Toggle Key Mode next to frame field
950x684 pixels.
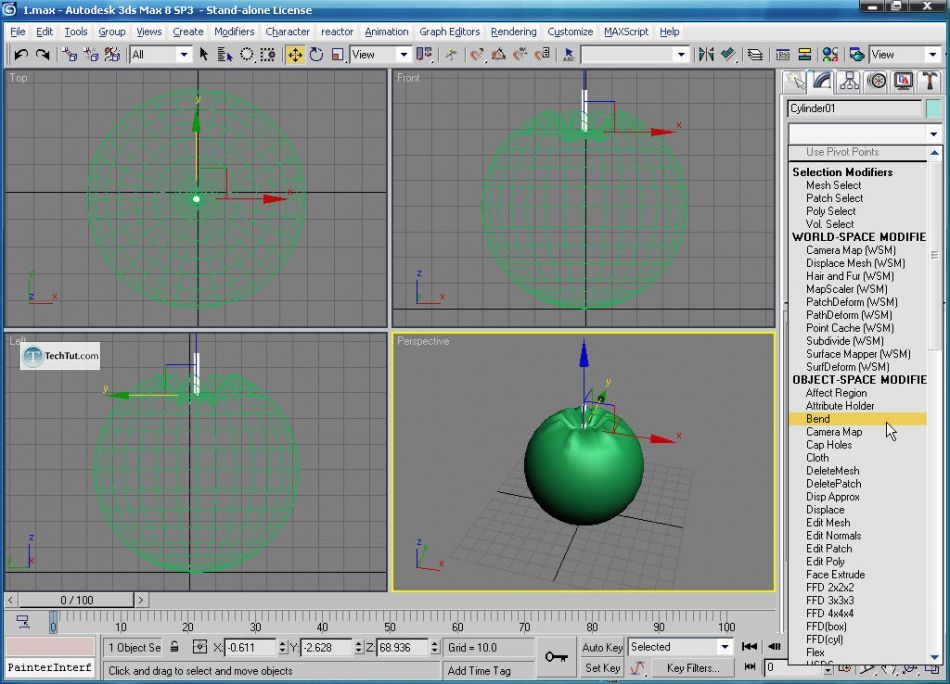click(750, 667)
